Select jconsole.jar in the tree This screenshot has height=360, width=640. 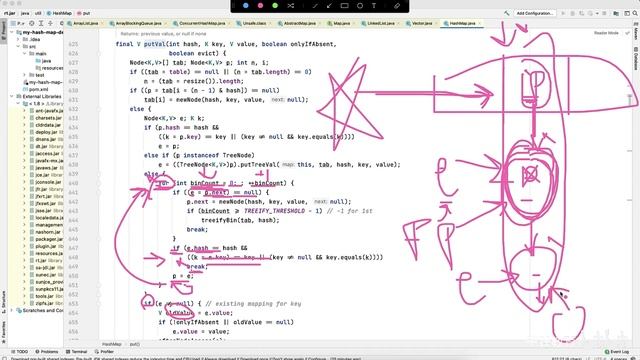tap(46, 182)
